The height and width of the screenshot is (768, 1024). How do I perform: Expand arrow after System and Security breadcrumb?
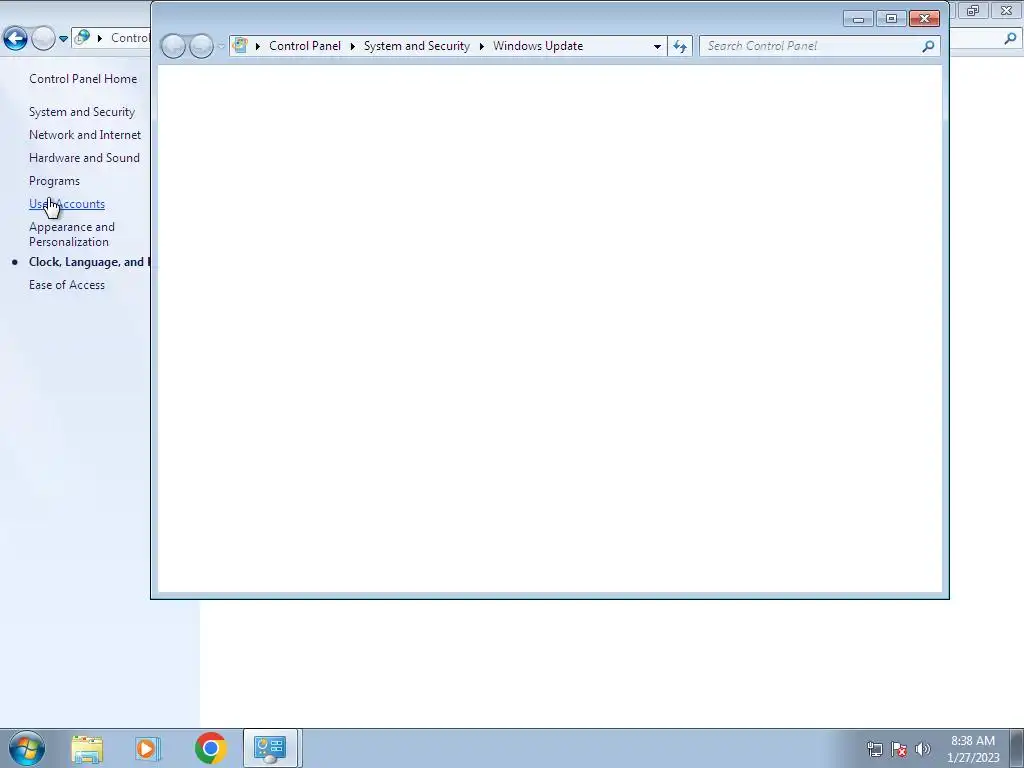(x=482, y=46)
